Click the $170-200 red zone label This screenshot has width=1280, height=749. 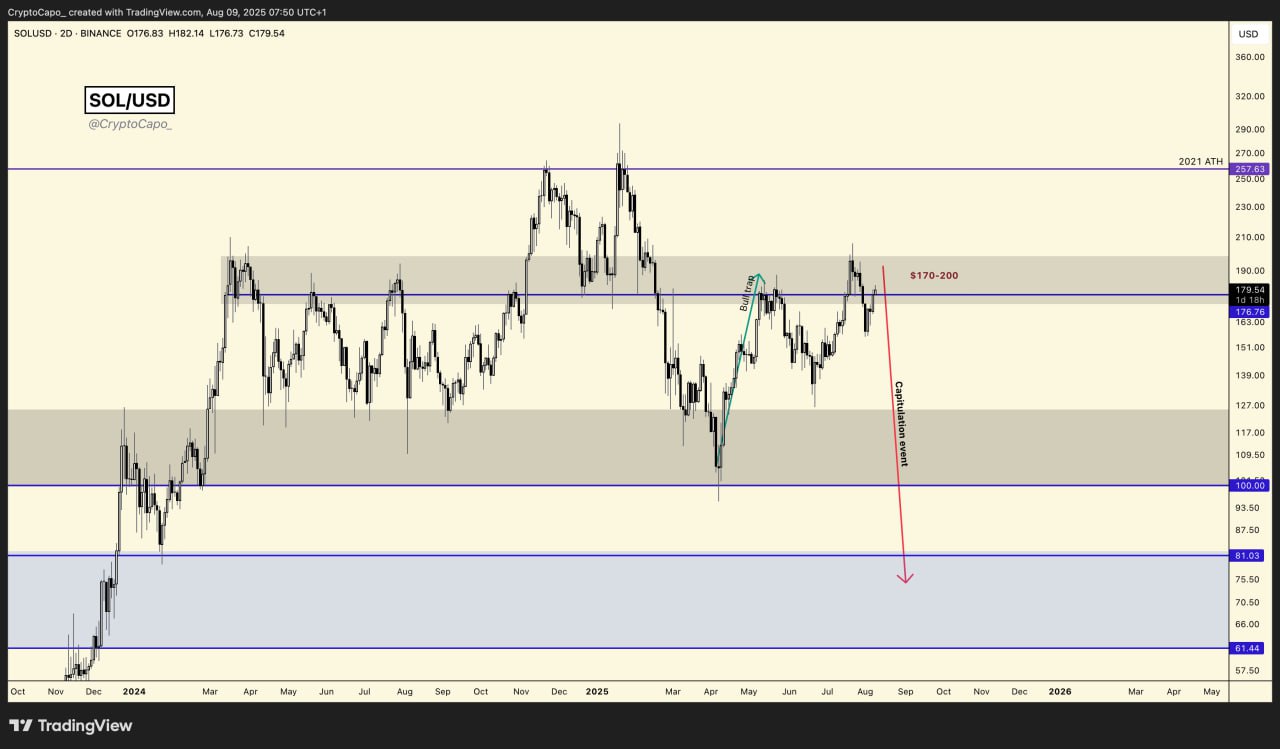tap(933, 275)
